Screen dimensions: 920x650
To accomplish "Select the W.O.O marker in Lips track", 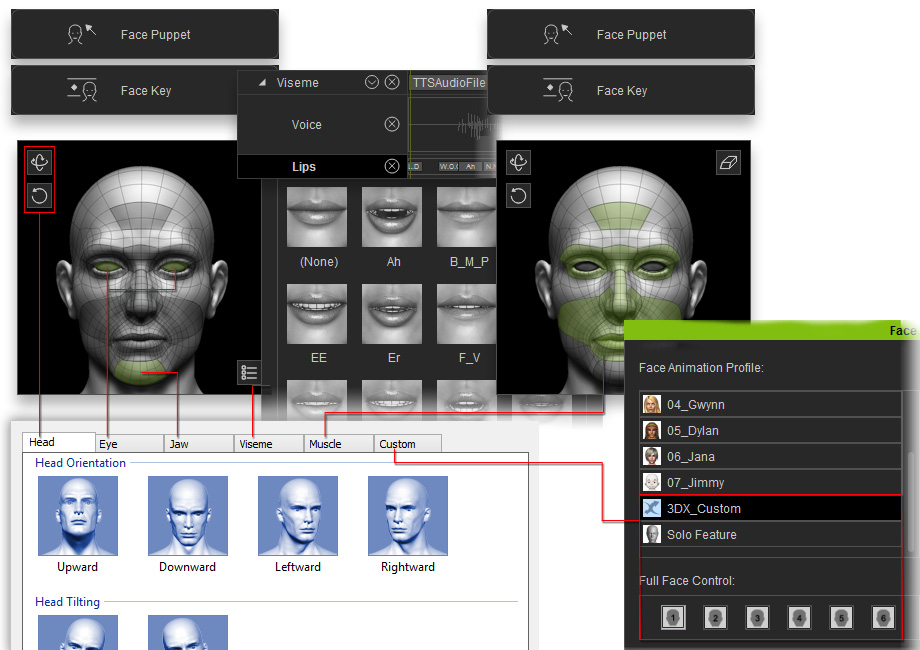I will coord(449,167).
